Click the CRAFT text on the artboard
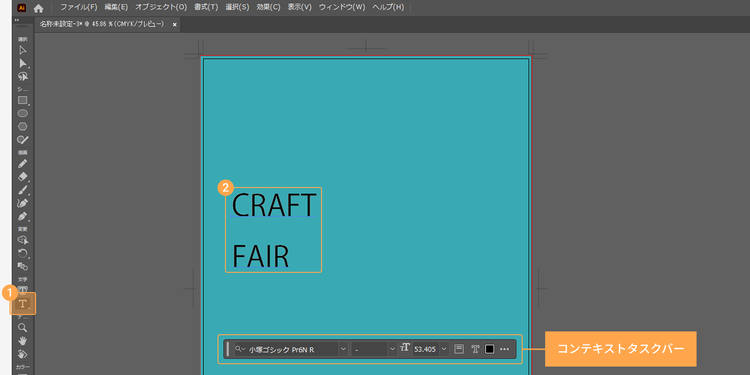Image resolution: width=750 pixels, height=375 pixels. tap(274, 205)
